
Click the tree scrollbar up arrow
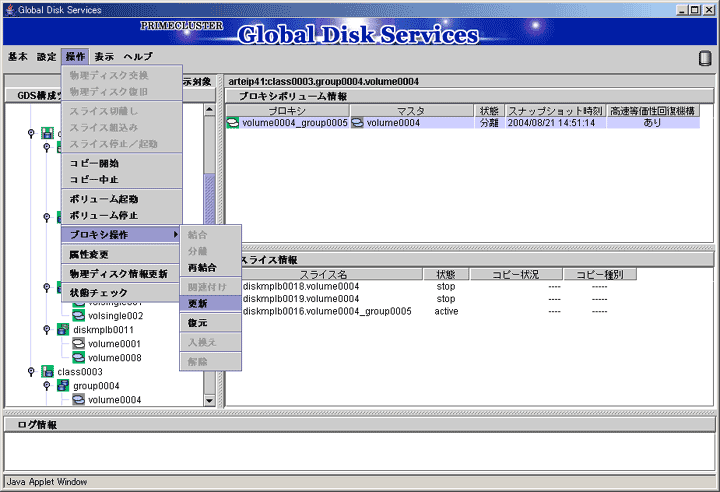tap(209, 110)
